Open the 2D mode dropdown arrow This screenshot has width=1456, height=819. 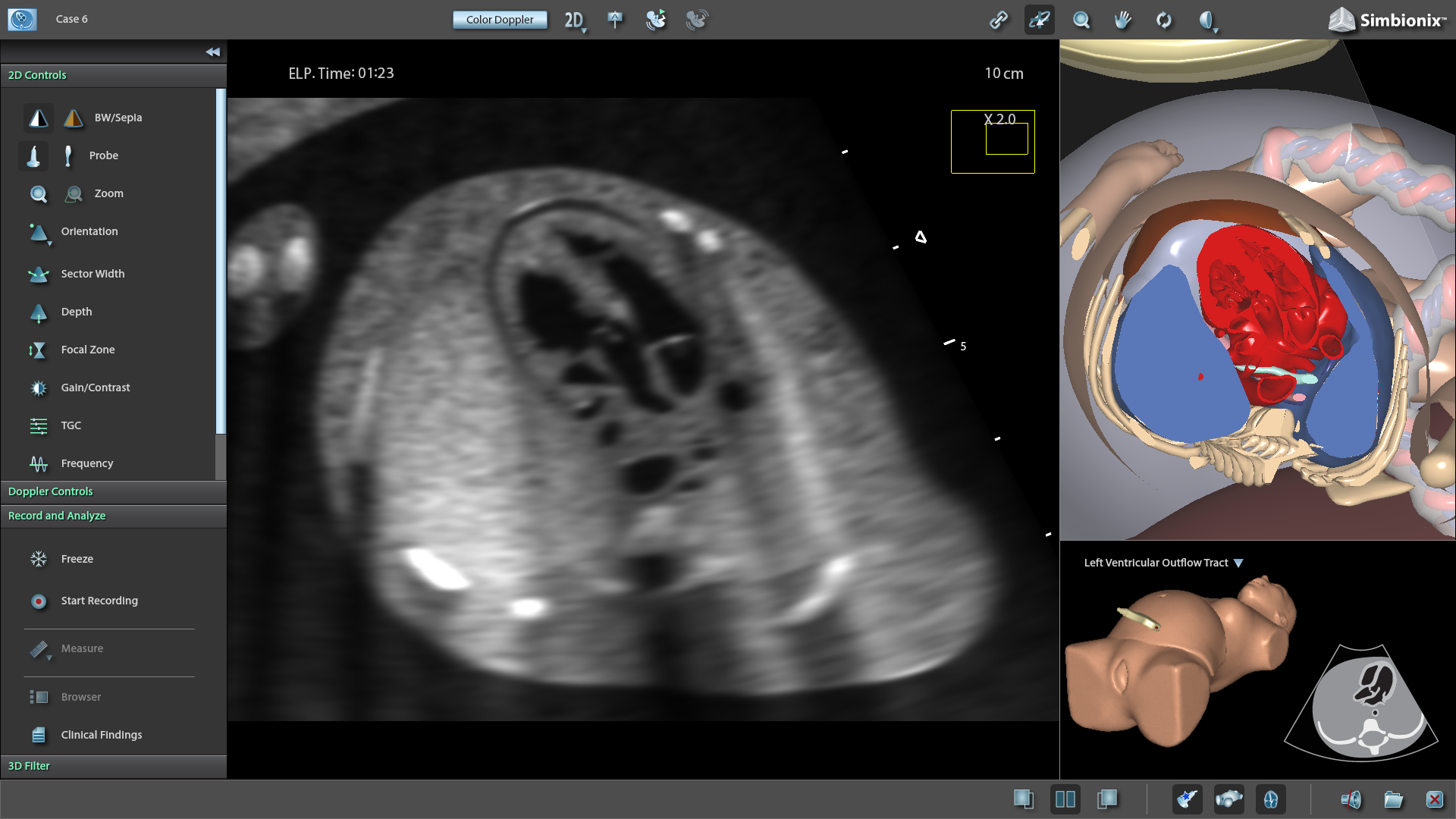click(584, 30)
